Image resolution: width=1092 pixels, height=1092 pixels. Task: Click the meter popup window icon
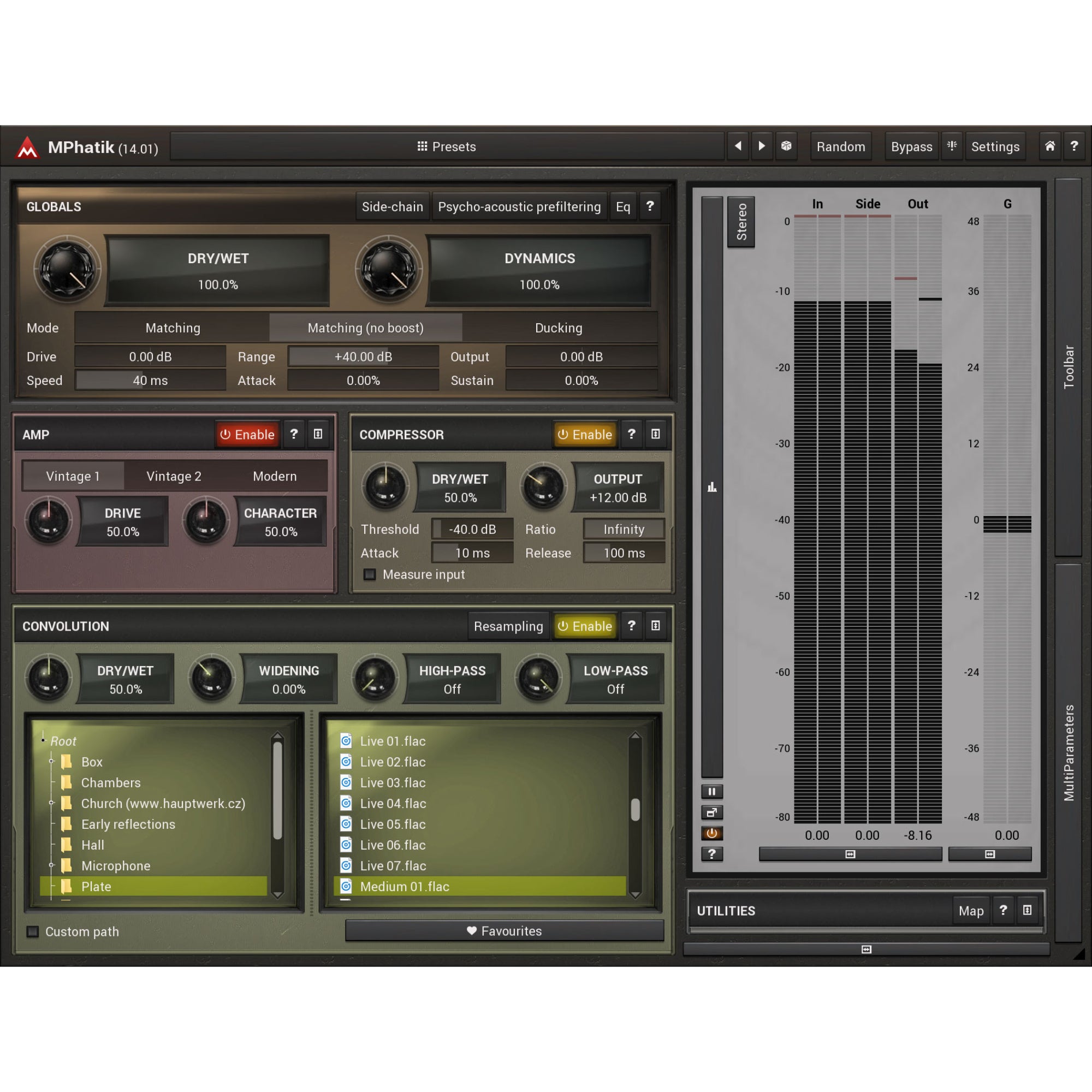pyautogui.click(x=711, y=813)
